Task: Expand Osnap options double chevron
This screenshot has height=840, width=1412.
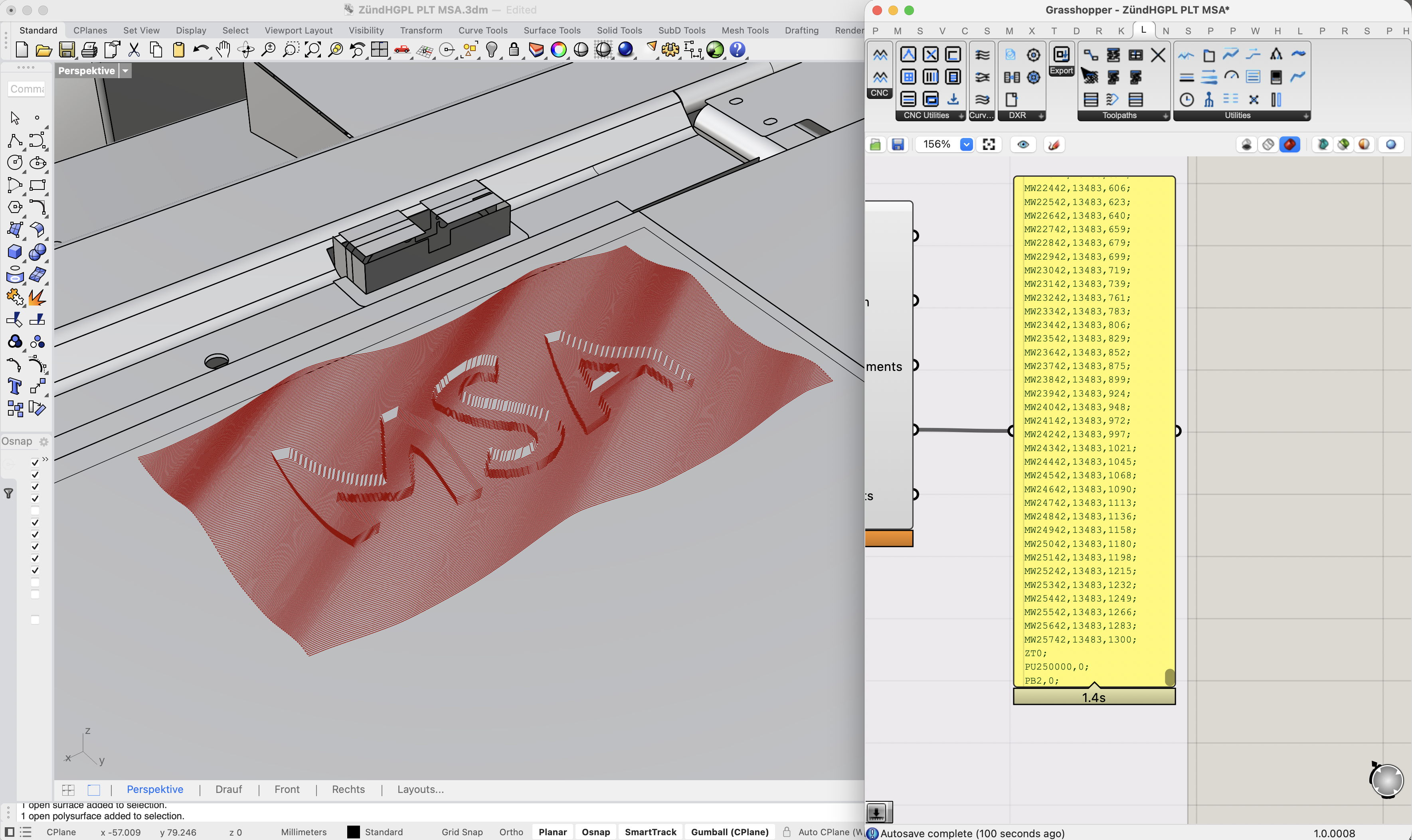Action: coord(45,459)
